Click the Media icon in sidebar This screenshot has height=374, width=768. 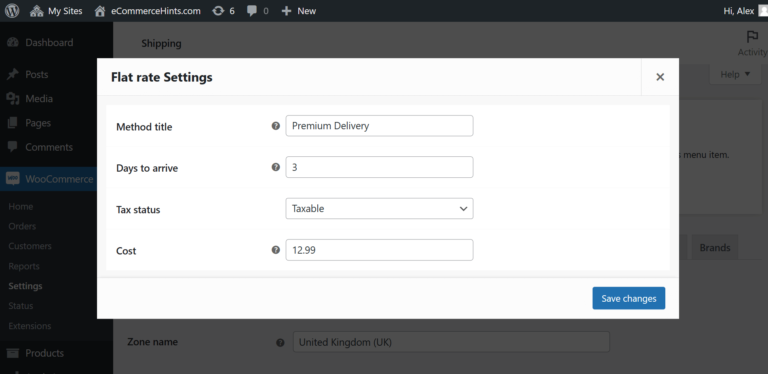pyautogui.click(x=13, y=99)
